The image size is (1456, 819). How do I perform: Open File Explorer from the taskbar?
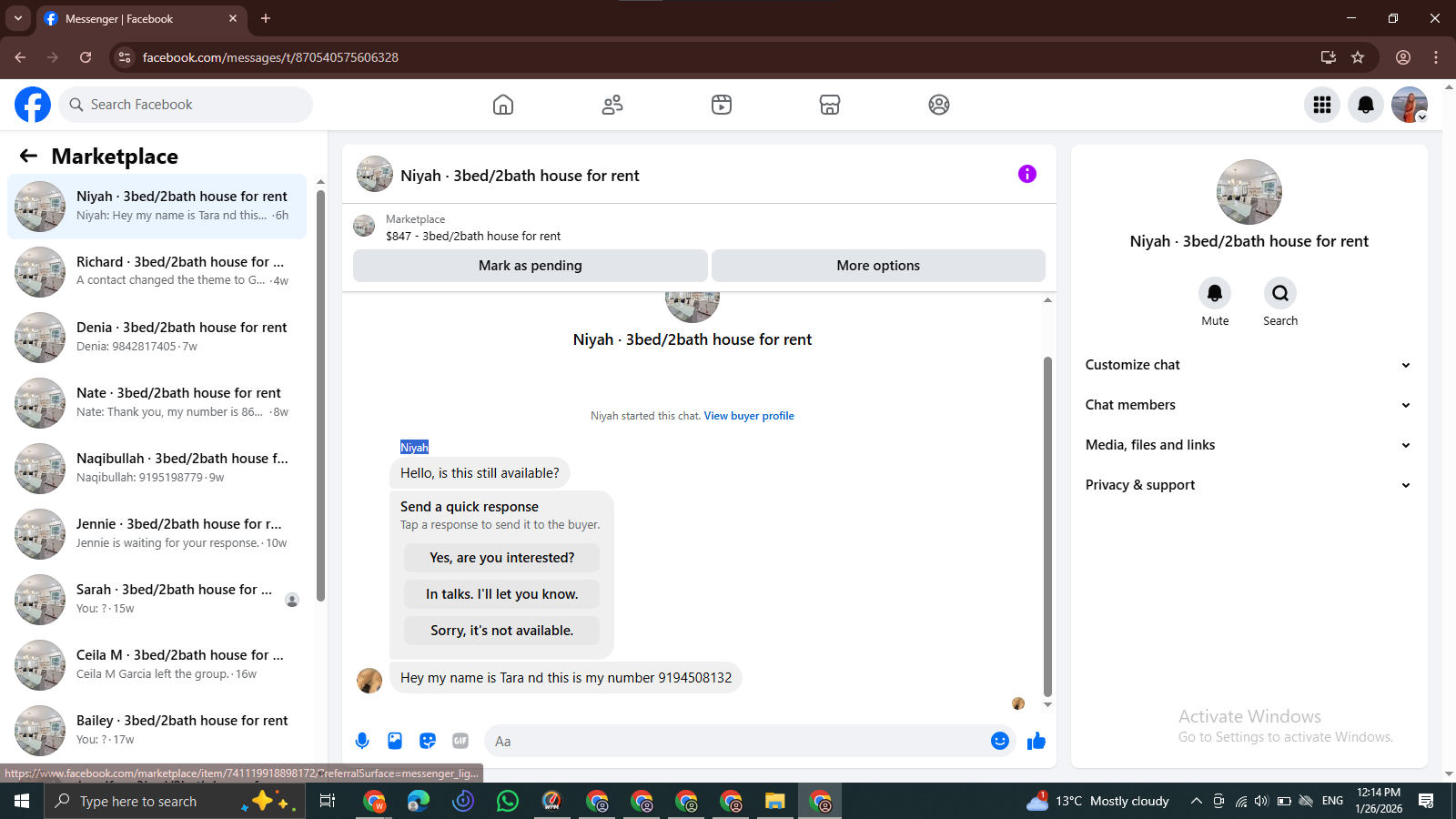click(774, 801)
